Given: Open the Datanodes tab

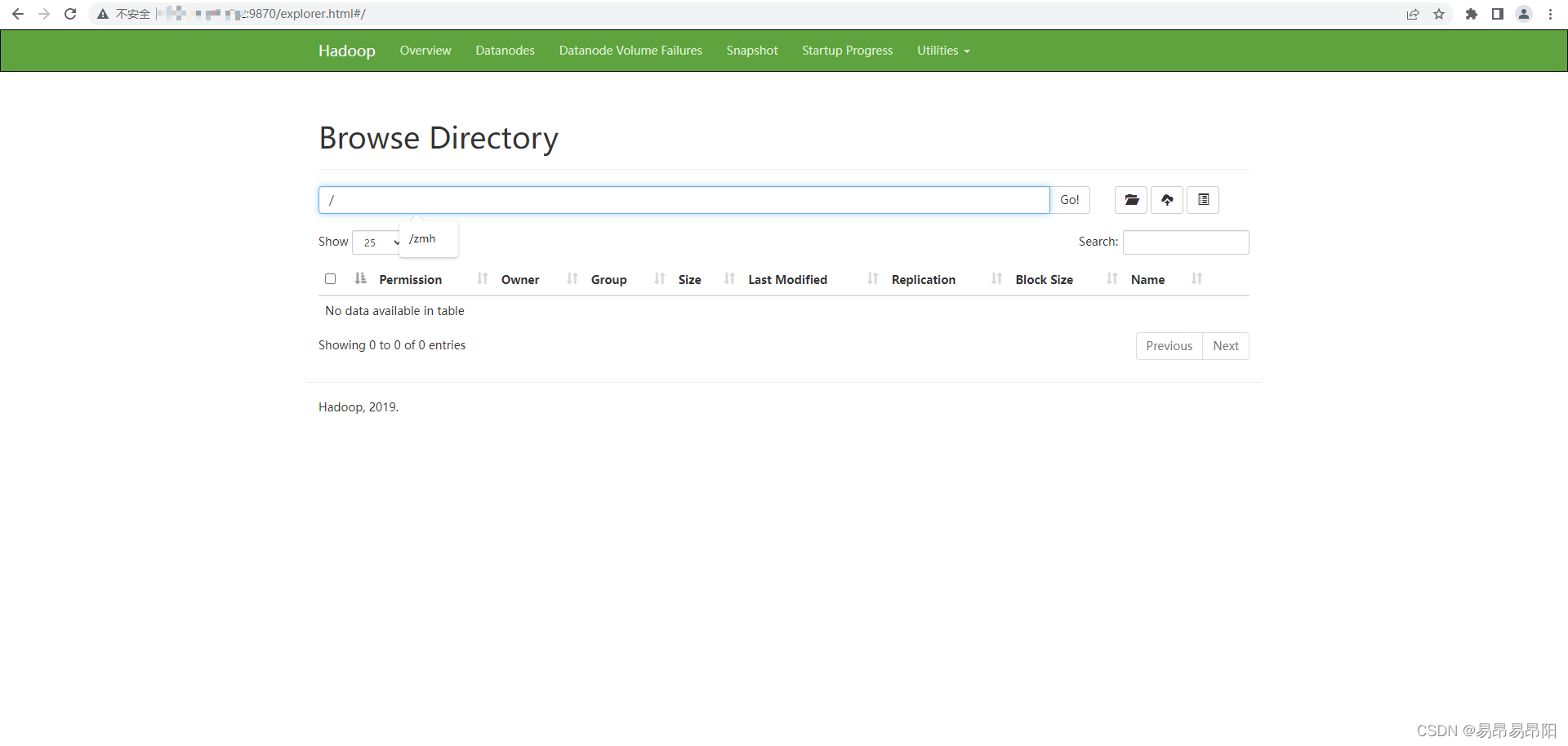Looking at the screenshot, I should (506, 51).
